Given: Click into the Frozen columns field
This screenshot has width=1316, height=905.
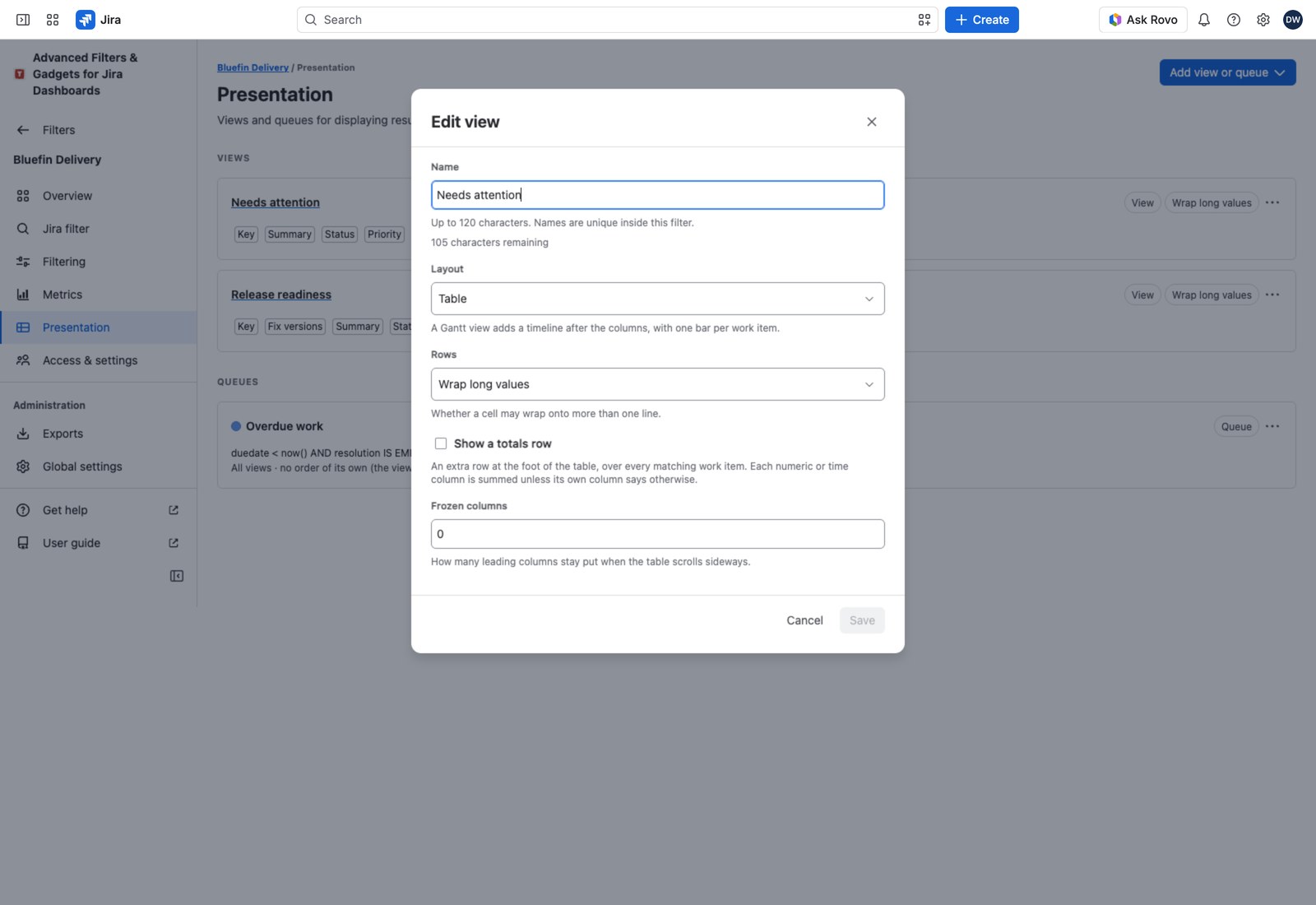Looking at the screenshot, I should point(658,534).
